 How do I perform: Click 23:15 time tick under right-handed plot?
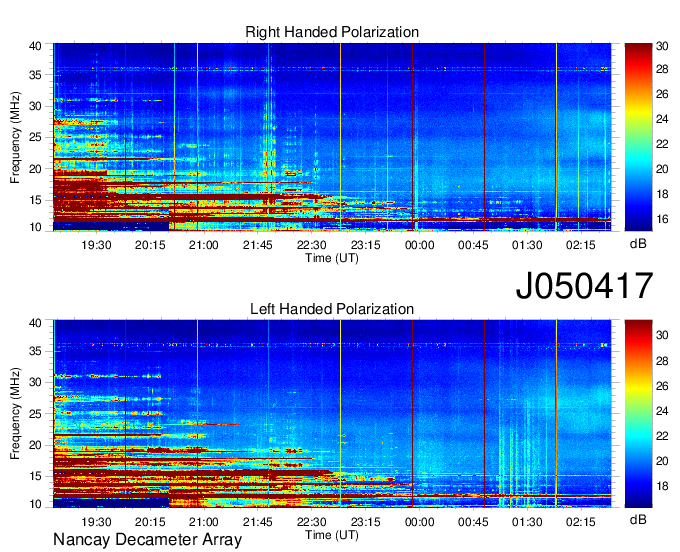click(x=366, y=245)
